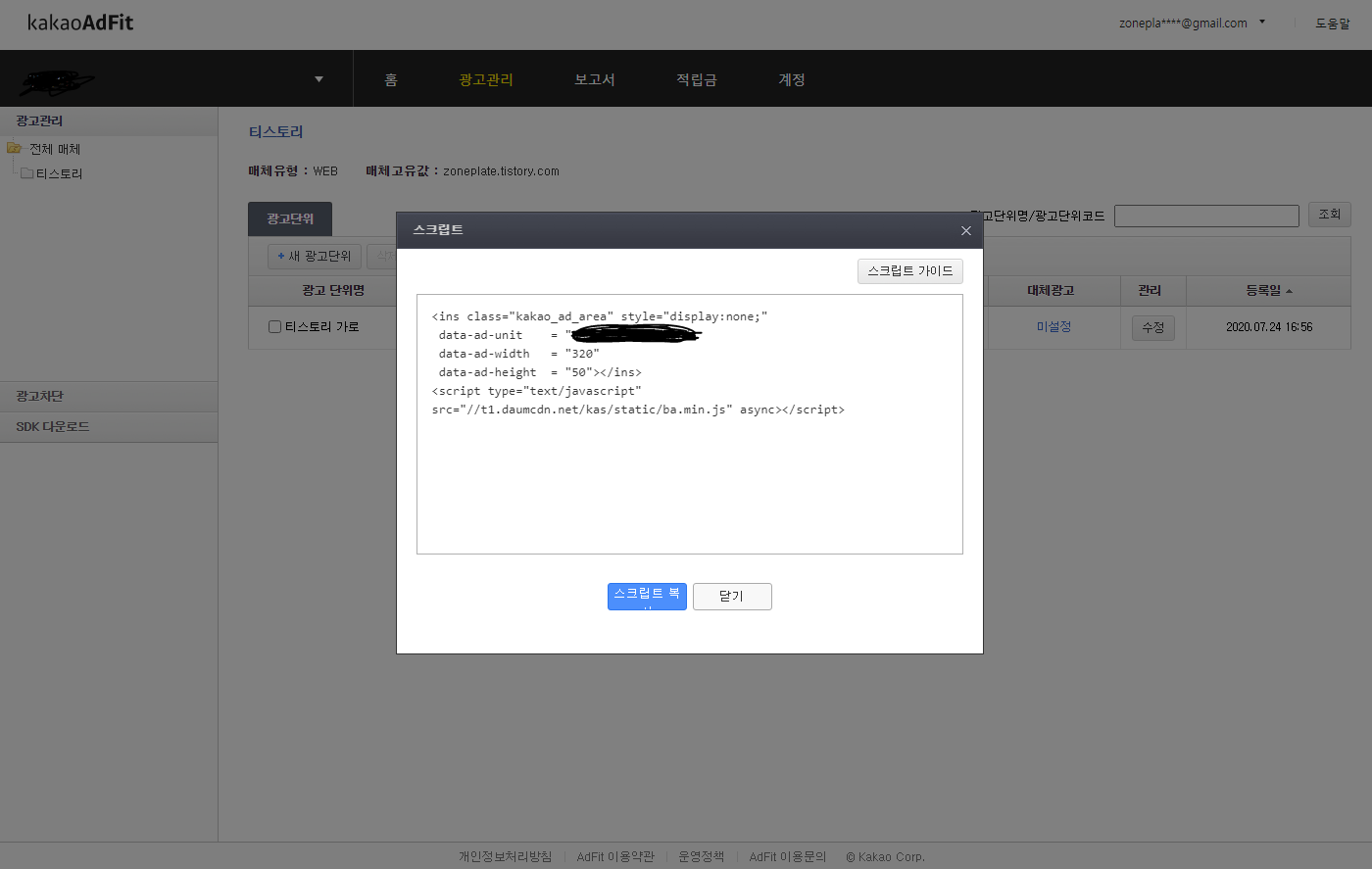The image size is (1372, 869).
Task: Check the 티스토리 가로 row checkbox
Action: point(275,327)
